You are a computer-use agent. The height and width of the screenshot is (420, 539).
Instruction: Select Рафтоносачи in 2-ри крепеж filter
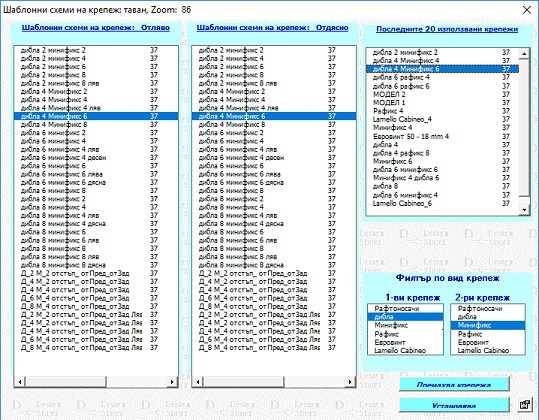tap(488, 308)
